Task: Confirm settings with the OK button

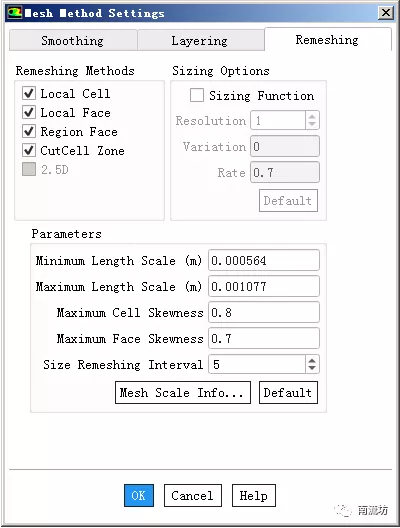Action: [139, 495]
